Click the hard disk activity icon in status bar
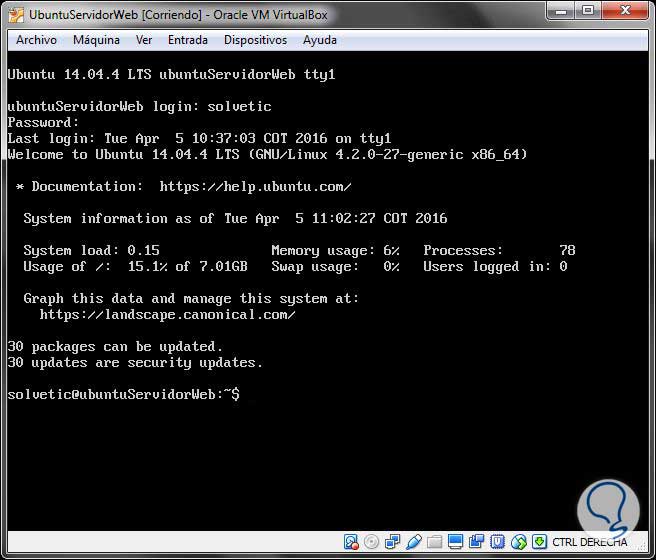The image size is (656, 560). point(351,542)
